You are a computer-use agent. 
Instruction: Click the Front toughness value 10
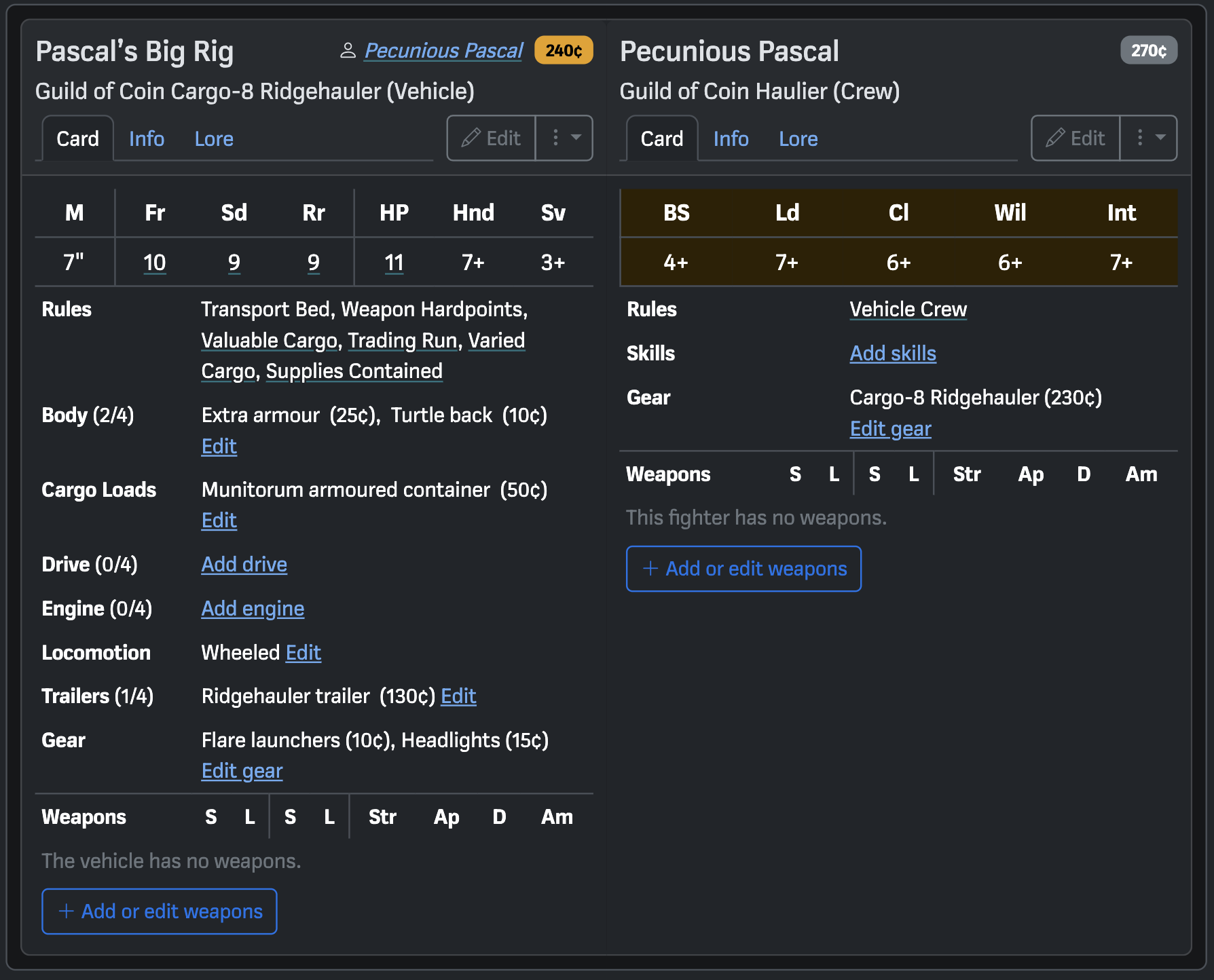[x=155, y=263]
